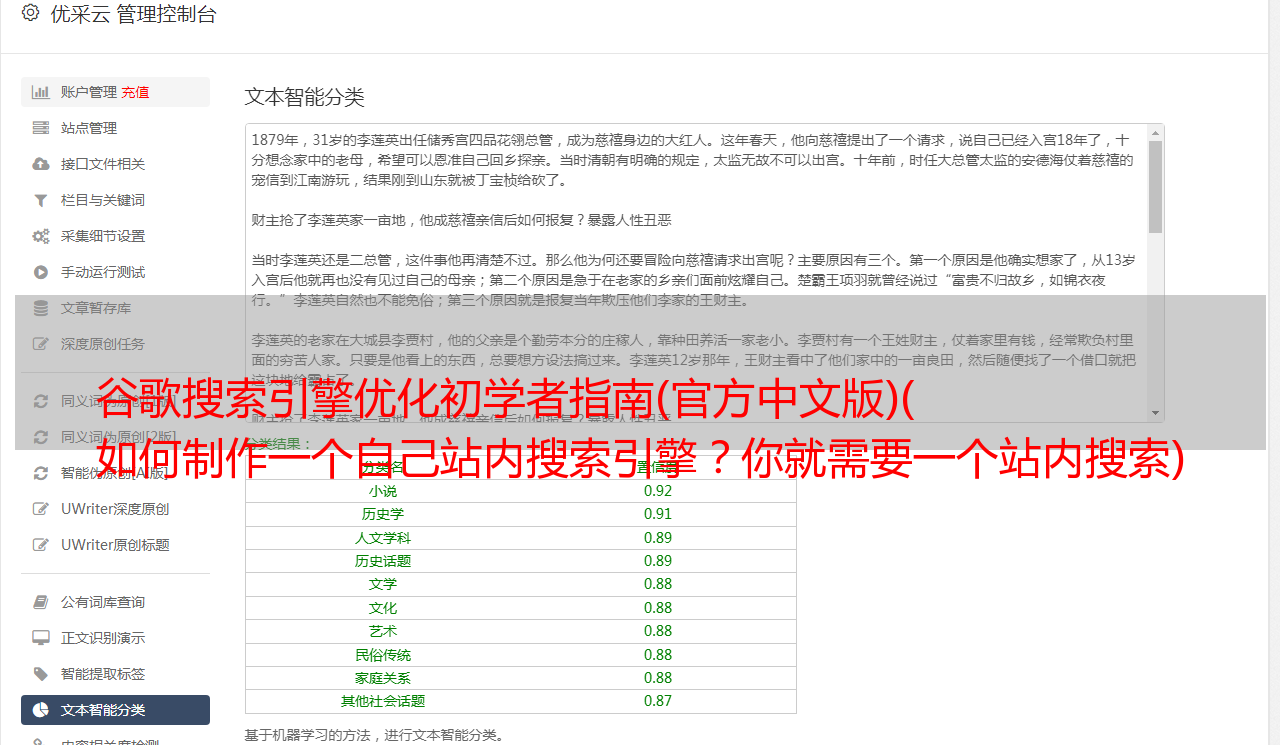The image size is (1280, 745).
Task: Select UWriter原创标题 in the sidebar
Action: (115, 545)
